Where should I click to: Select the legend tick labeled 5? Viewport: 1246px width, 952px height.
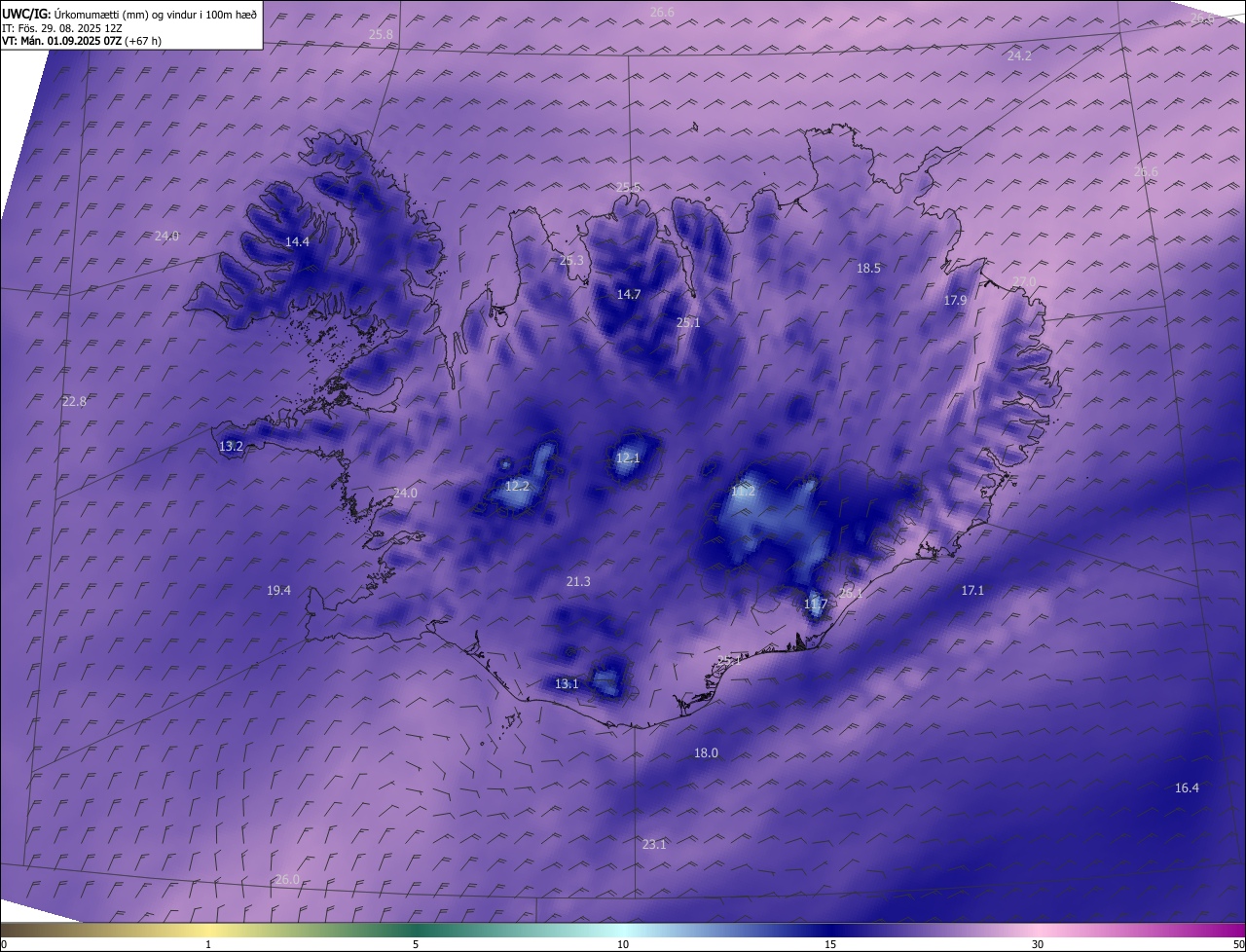click(x=416, y=944)
